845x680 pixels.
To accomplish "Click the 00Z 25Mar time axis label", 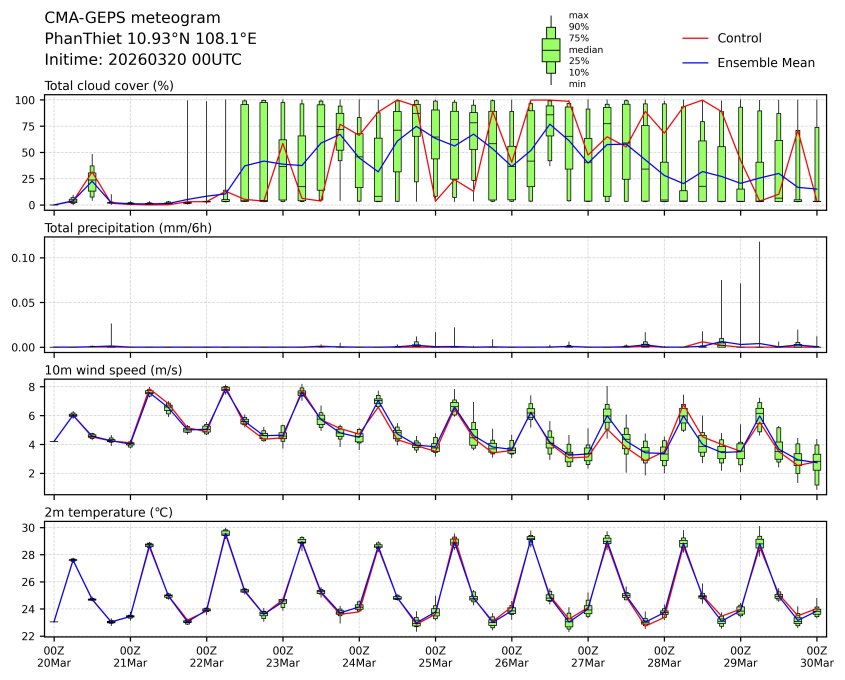I will (435, 657).
